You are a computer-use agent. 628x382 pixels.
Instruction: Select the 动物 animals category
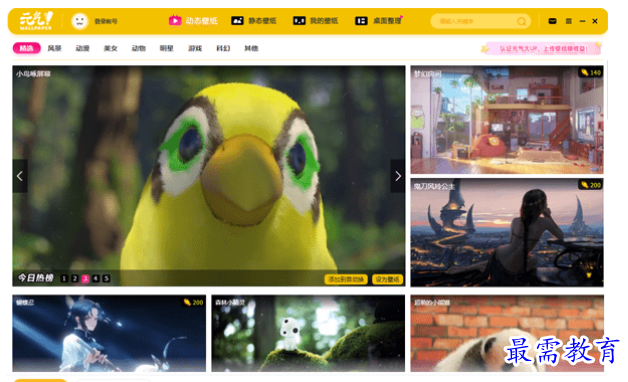(x=139, y=48)
